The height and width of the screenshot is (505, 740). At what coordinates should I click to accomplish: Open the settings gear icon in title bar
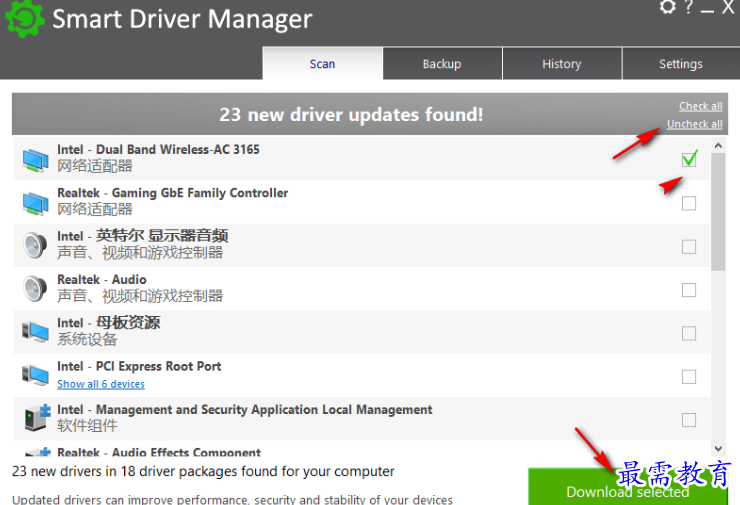[x=667, y=7]
